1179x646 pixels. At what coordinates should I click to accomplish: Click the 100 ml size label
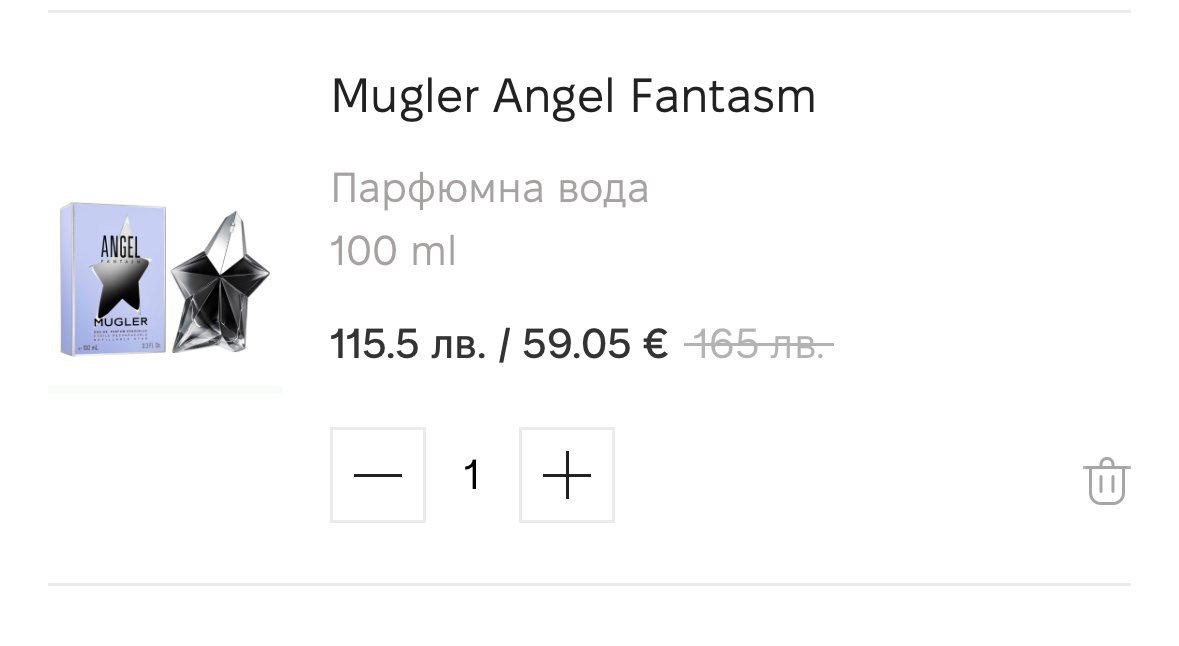pyautogui.click(x=393, y=250)
